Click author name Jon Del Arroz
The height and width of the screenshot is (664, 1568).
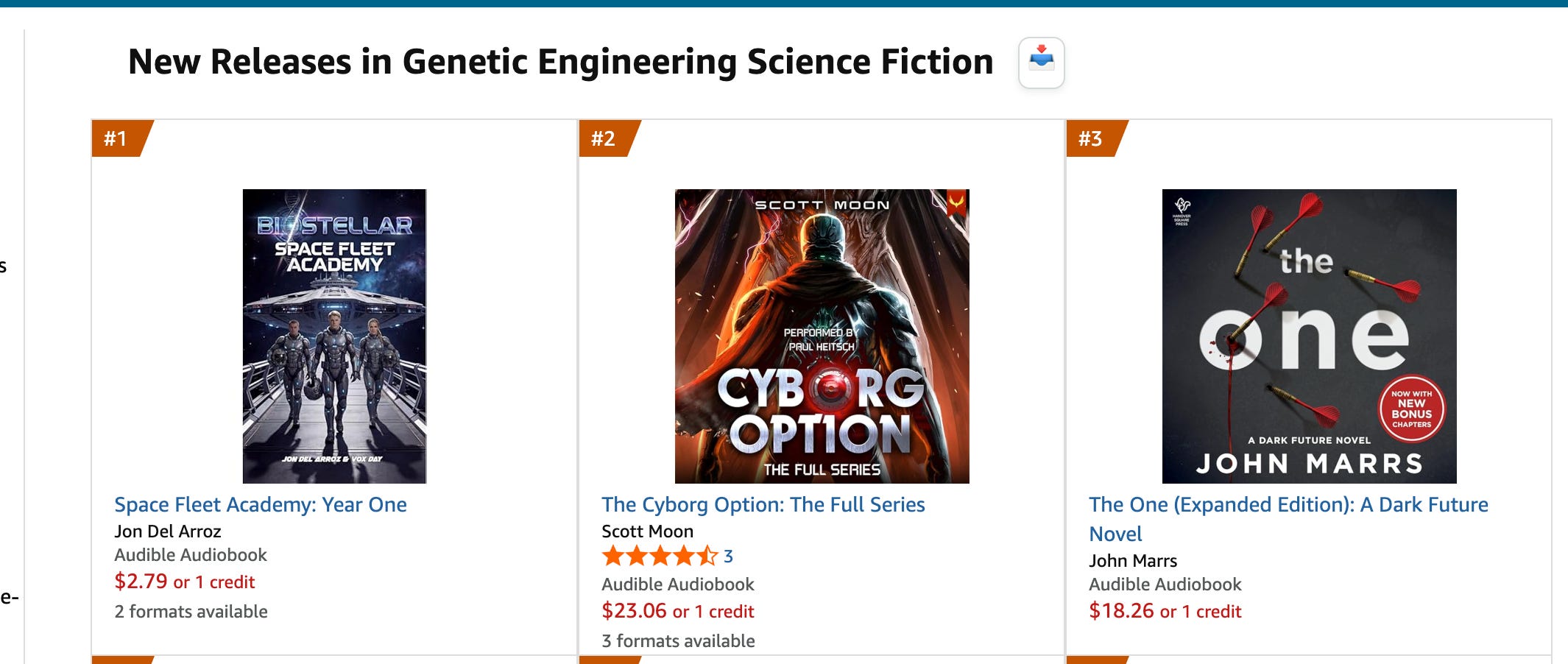point(168,531)
